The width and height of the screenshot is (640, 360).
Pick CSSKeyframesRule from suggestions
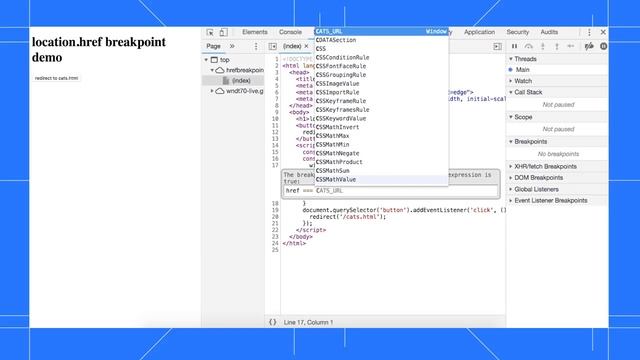point(381,110)
